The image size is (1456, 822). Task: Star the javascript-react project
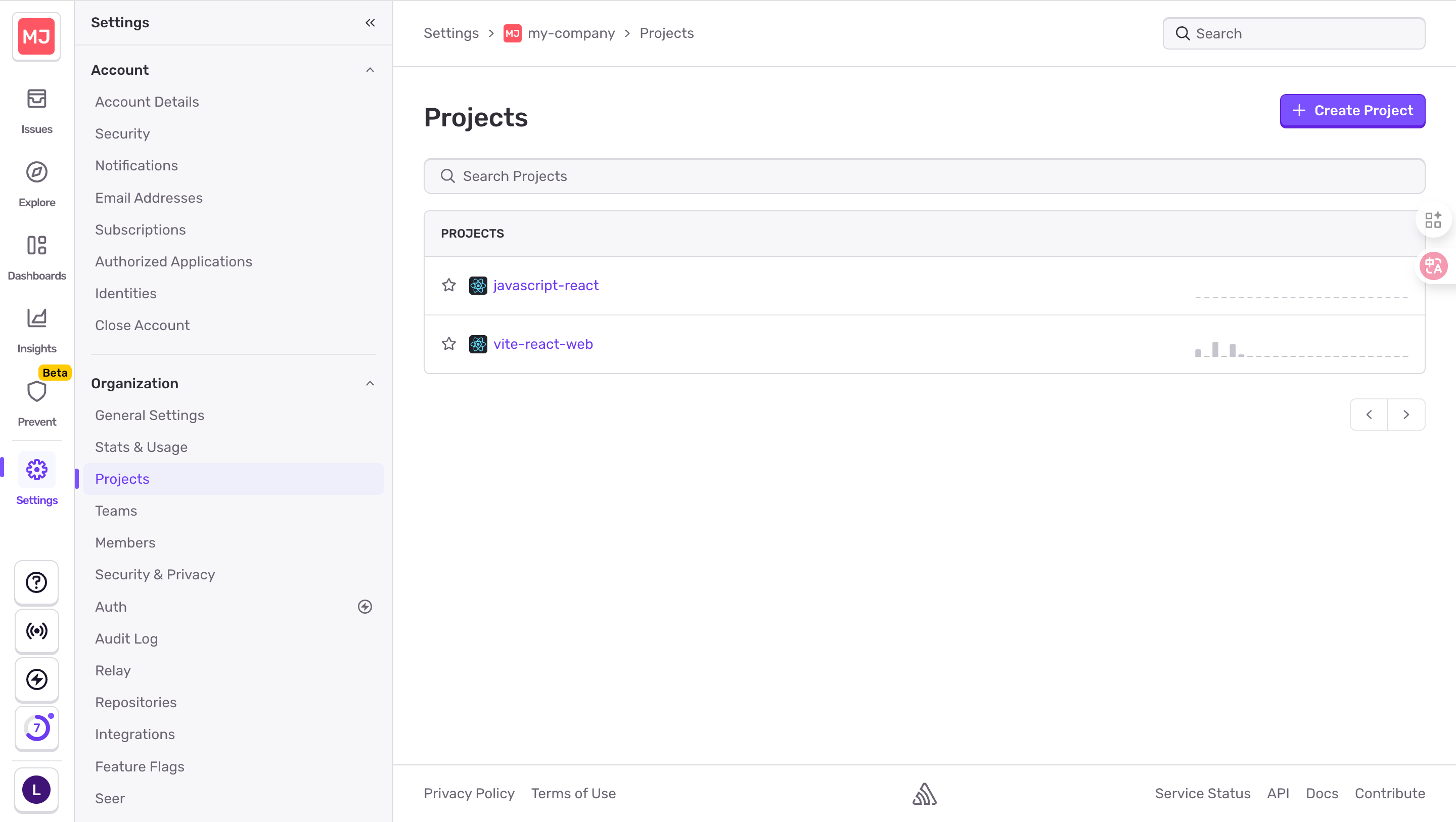click(449, 286)
